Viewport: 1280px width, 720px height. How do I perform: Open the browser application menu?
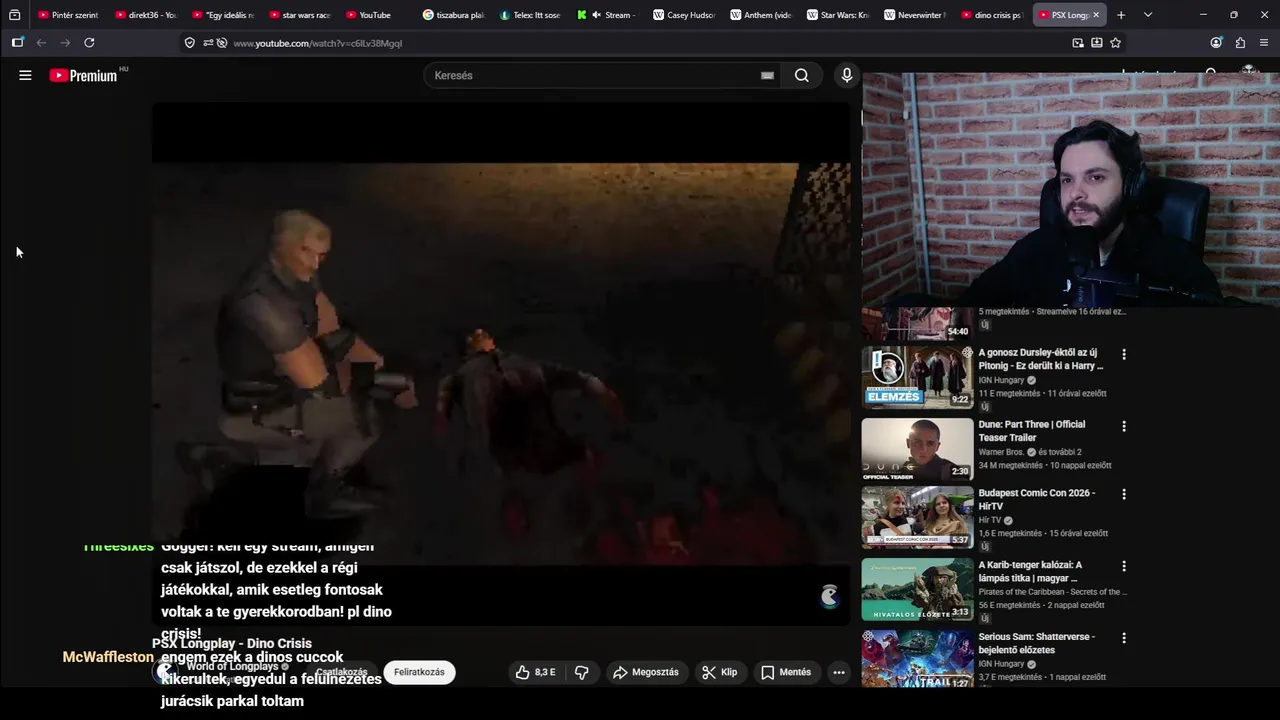pos(1264,43)
